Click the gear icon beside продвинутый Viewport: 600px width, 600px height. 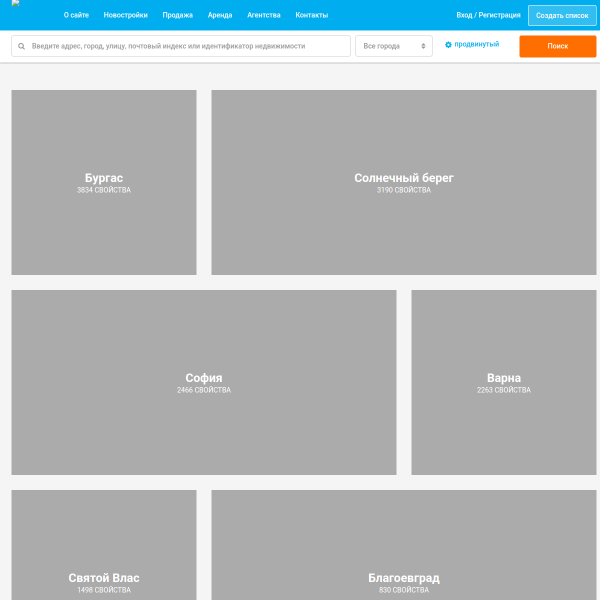point(448,45)
